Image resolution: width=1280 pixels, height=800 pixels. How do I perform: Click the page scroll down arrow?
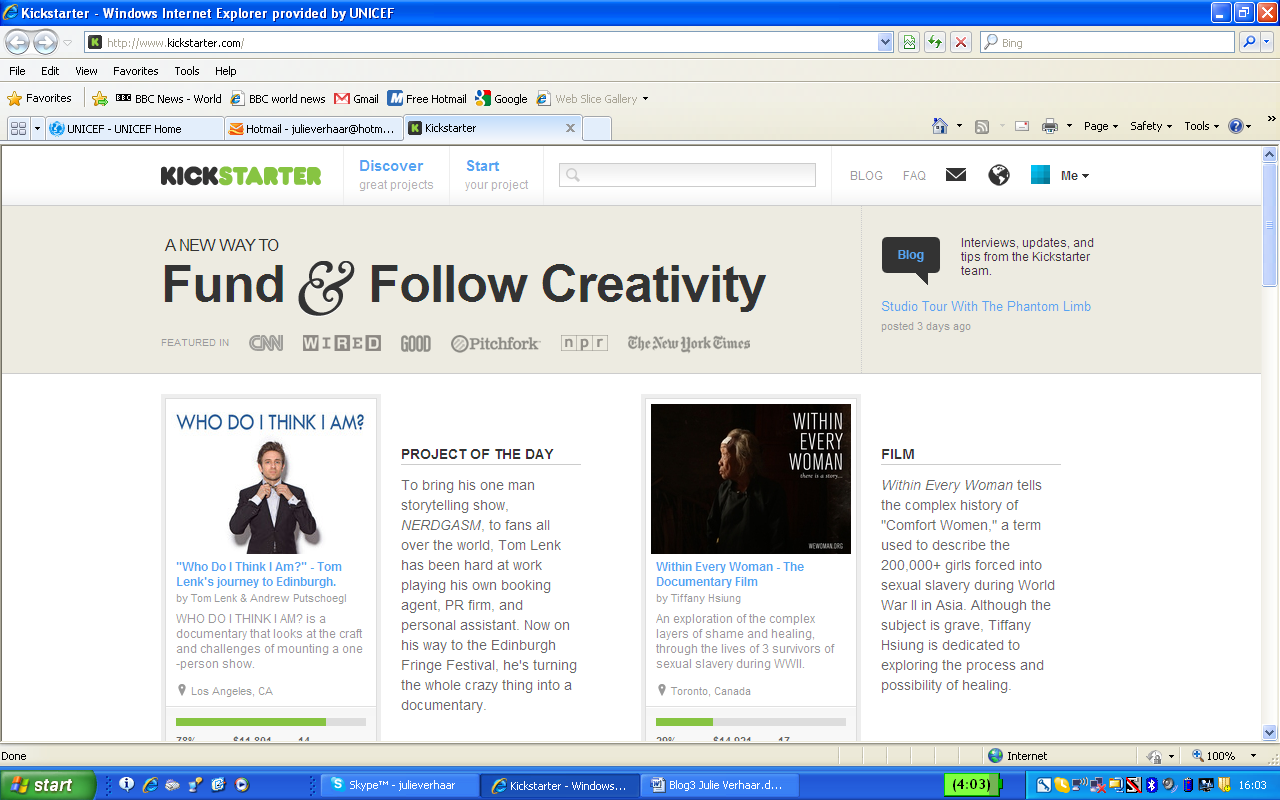point(1270,732)
